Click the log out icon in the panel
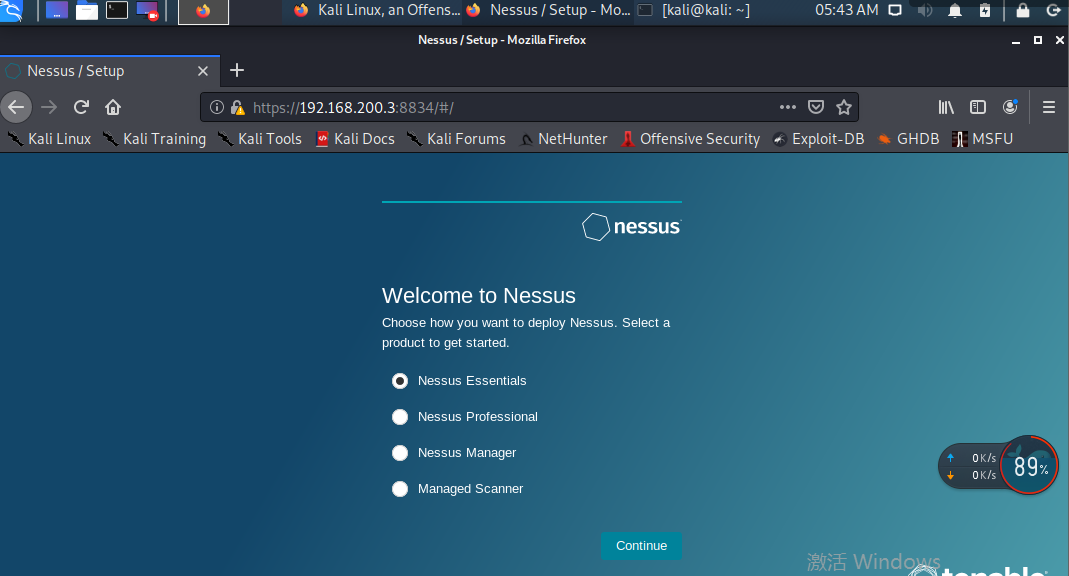This screenshot has height=576, width=1069. click(1053, 10)
